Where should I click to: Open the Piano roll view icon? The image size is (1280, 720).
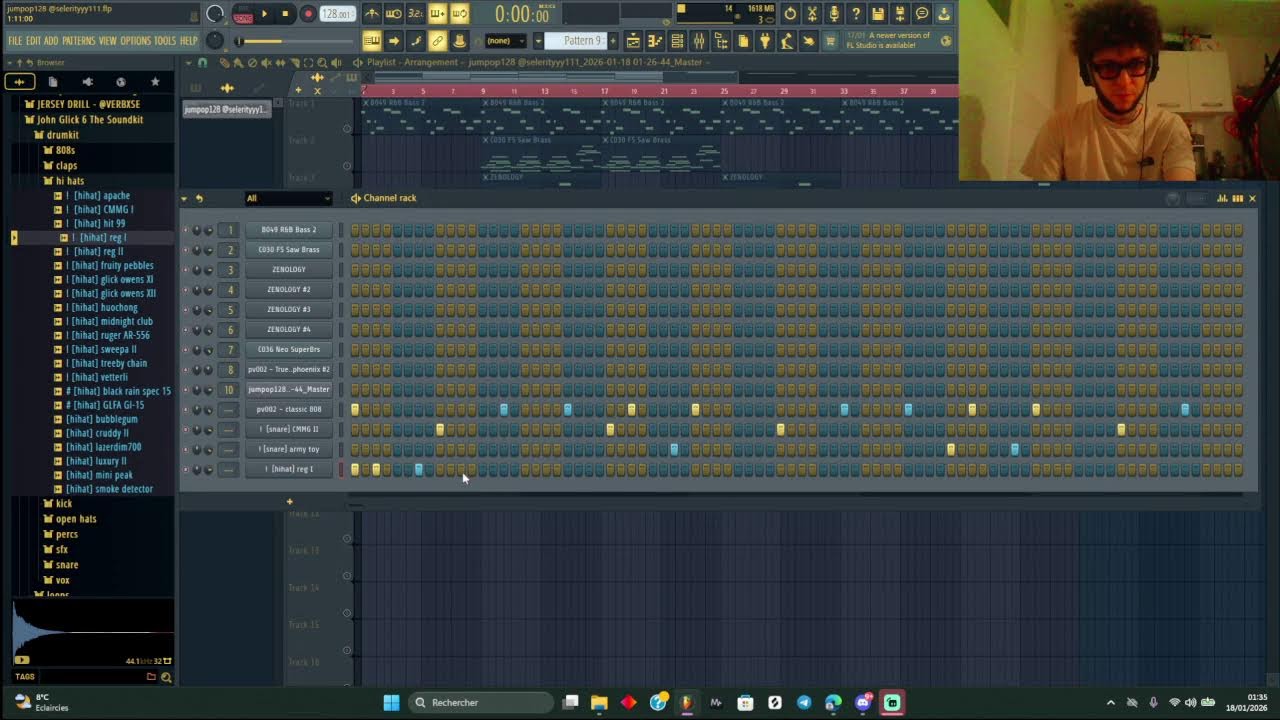click(655, 41)
